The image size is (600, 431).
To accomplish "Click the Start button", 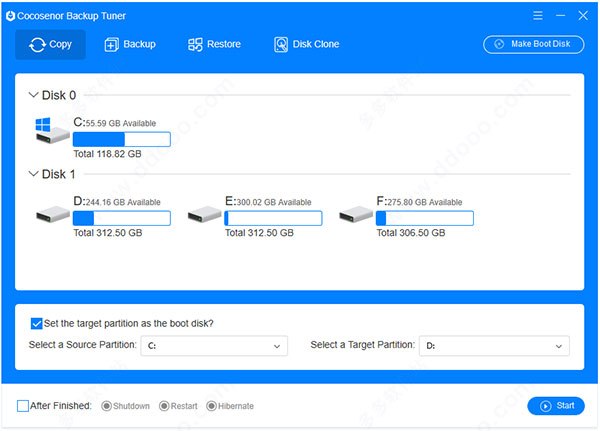I will 556,406.
